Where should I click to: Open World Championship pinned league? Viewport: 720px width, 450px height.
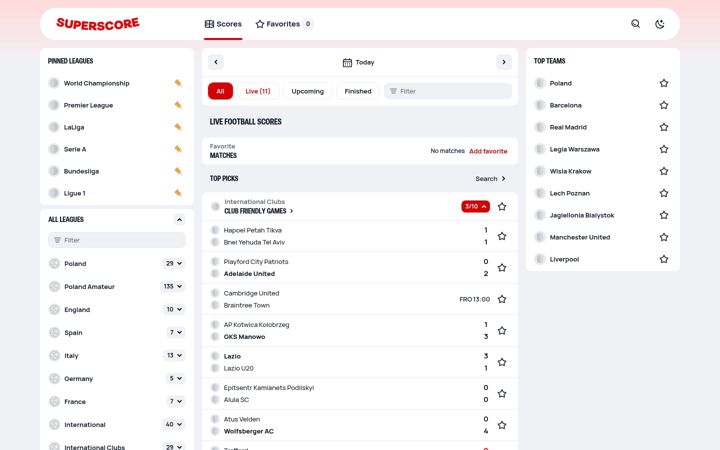(96, 83)
